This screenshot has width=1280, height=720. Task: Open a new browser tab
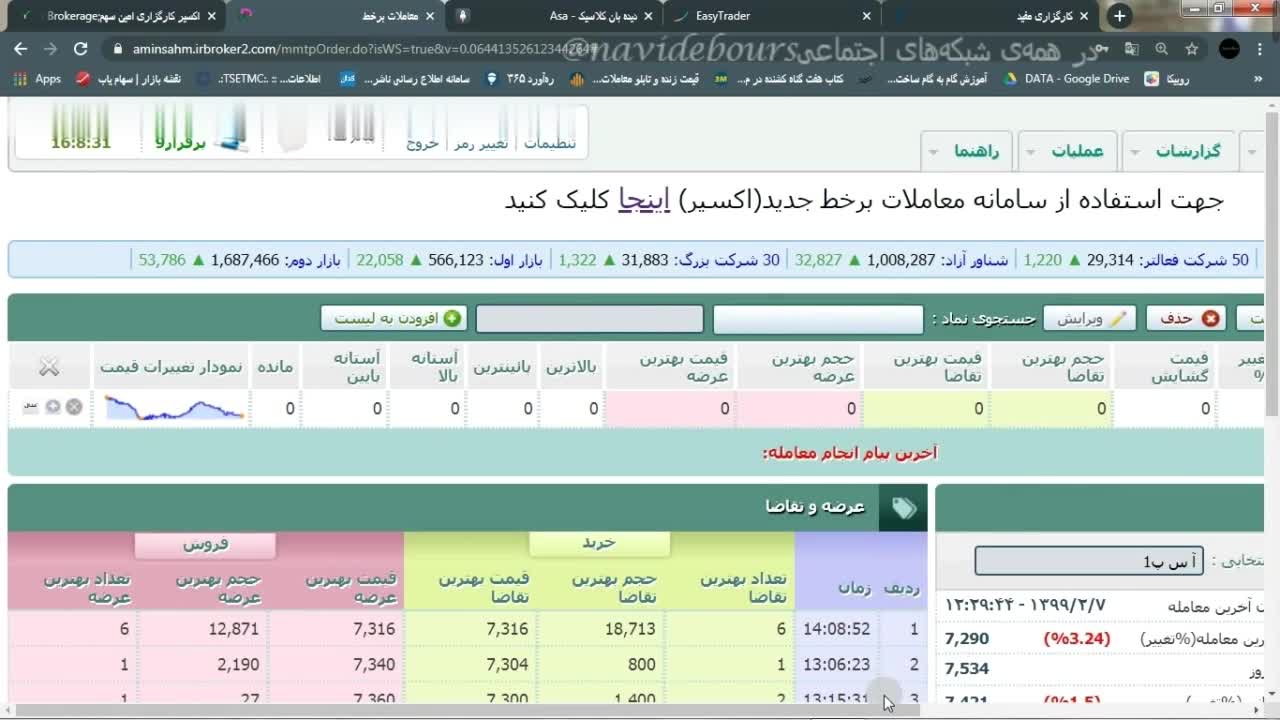(1119, 16)
